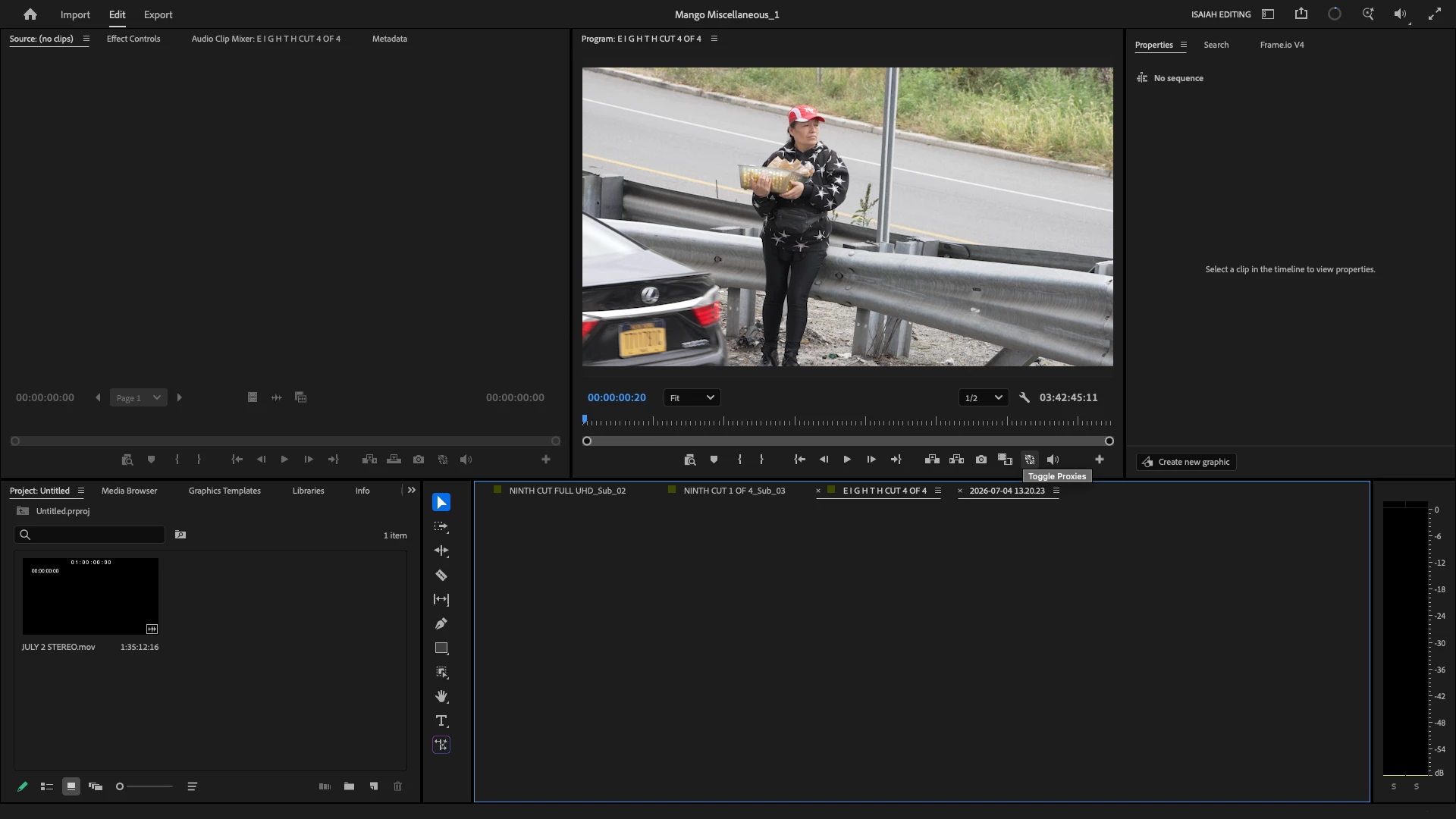Click the Export Frame camera icon in Program monitor
Viewport: 1456px width, 819px height.
point(981,460)
